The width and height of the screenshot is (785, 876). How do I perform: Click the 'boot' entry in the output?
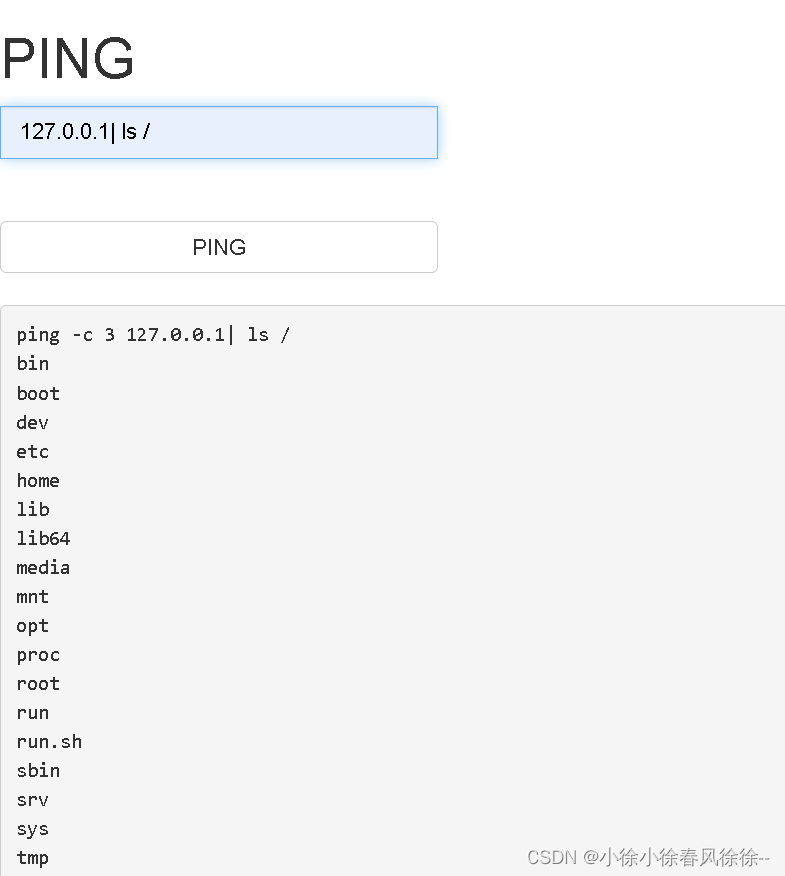pyautogui.click(x=38, y=393)
